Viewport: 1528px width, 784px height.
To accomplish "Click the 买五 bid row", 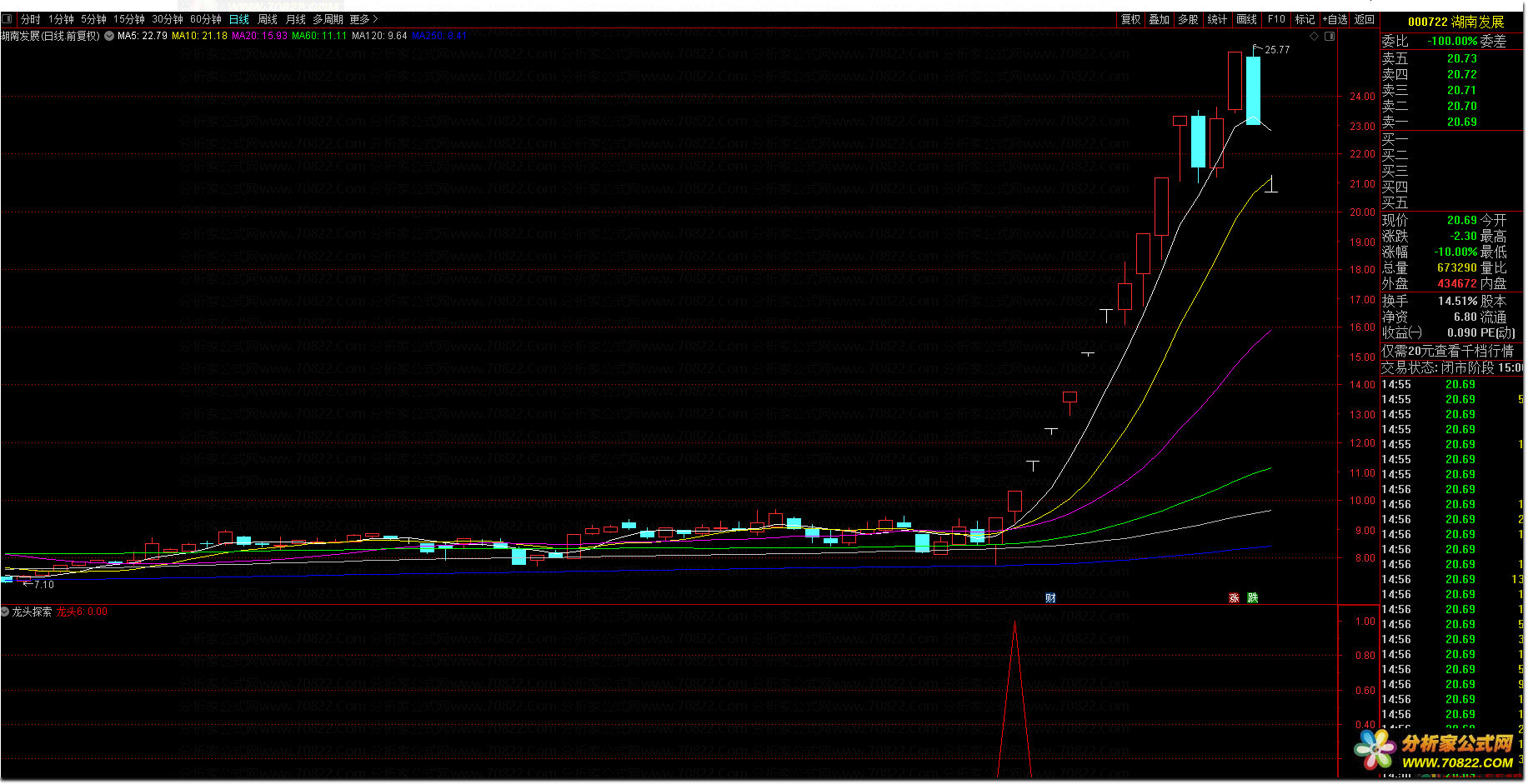I will point(1452,202).
